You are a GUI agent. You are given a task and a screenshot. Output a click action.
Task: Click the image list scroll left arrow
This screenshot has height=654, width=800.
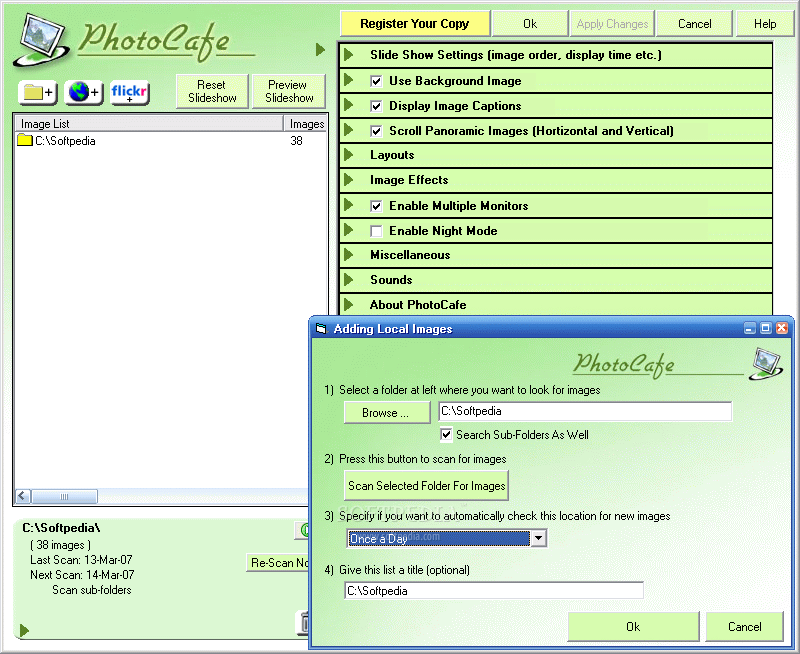coord(23,496)
